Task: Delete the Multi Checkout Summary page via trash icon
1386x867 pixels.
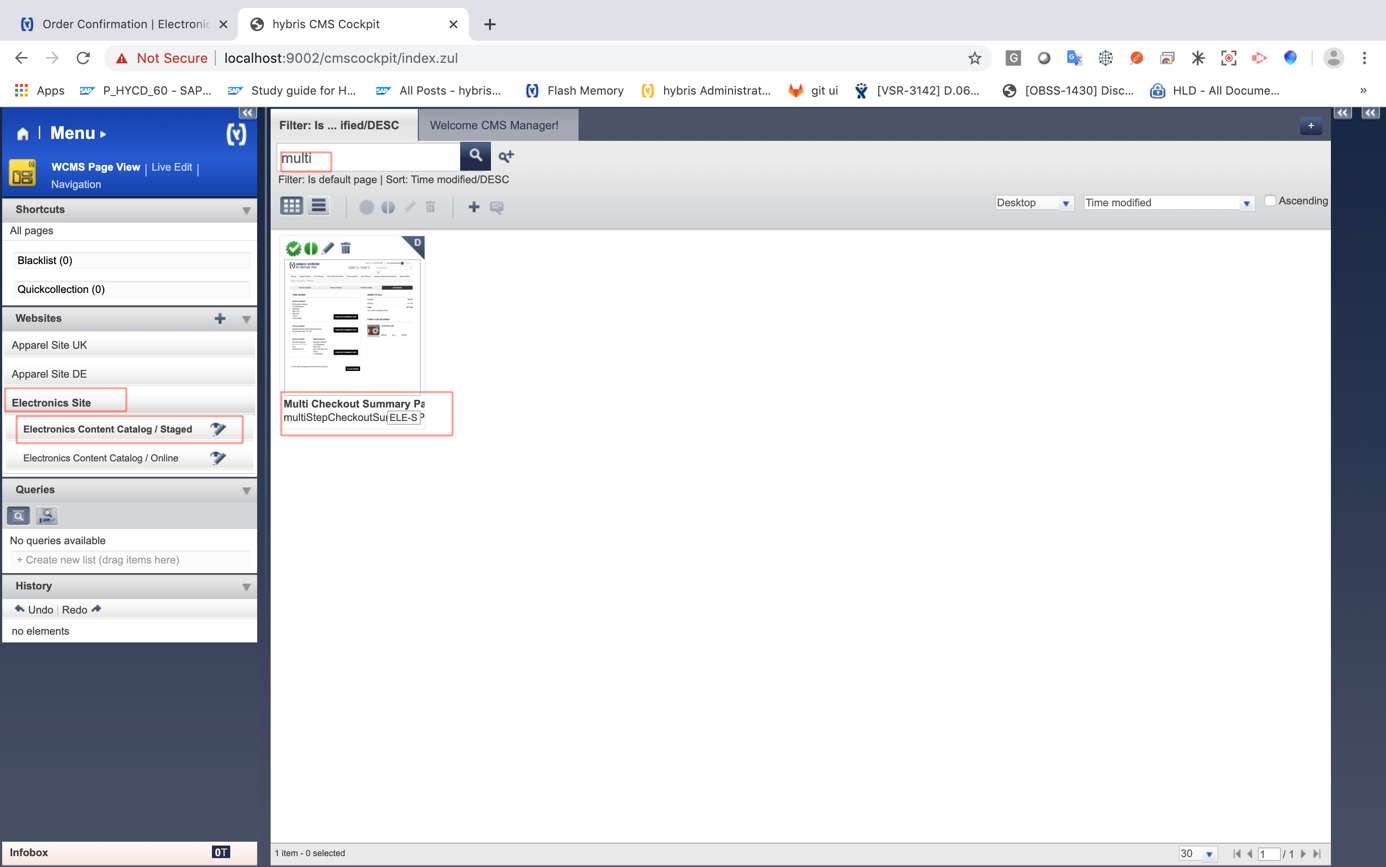Action: tap(346, 248)
